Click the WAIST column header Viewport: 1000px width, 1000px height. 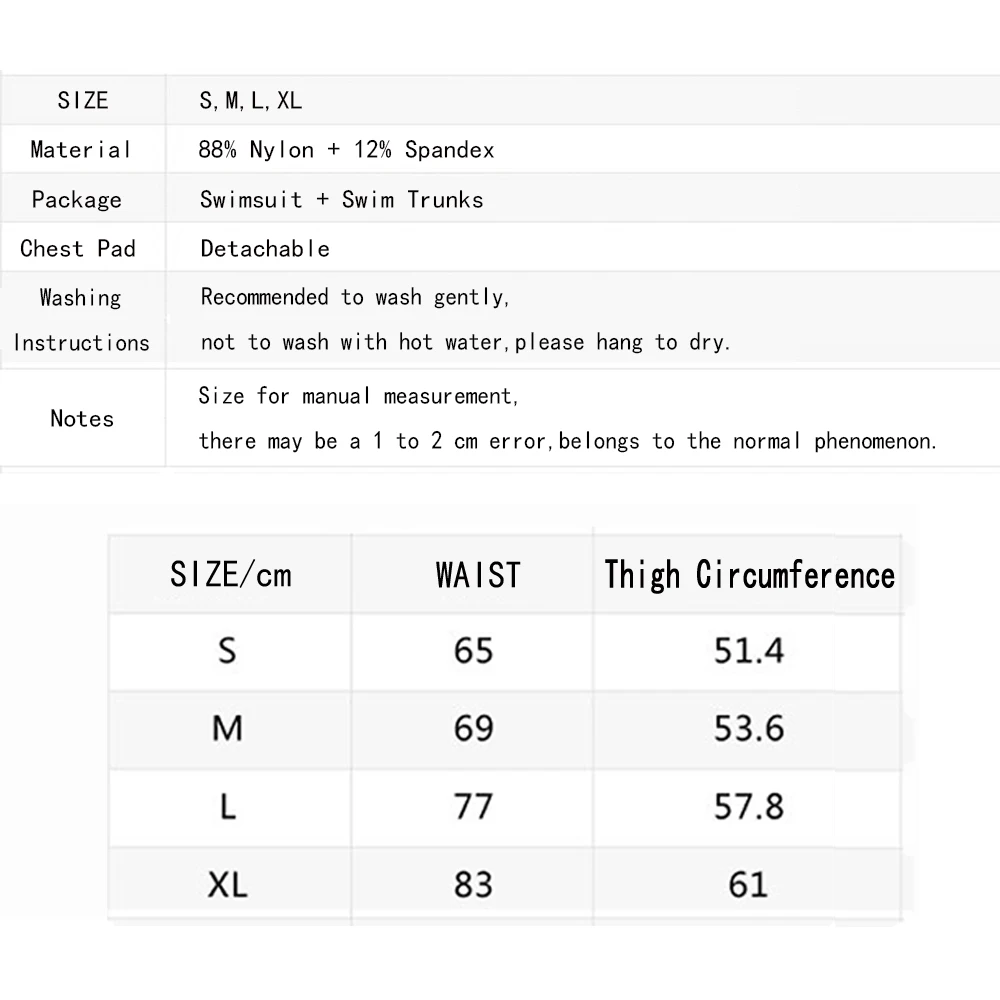pos(478,575)
